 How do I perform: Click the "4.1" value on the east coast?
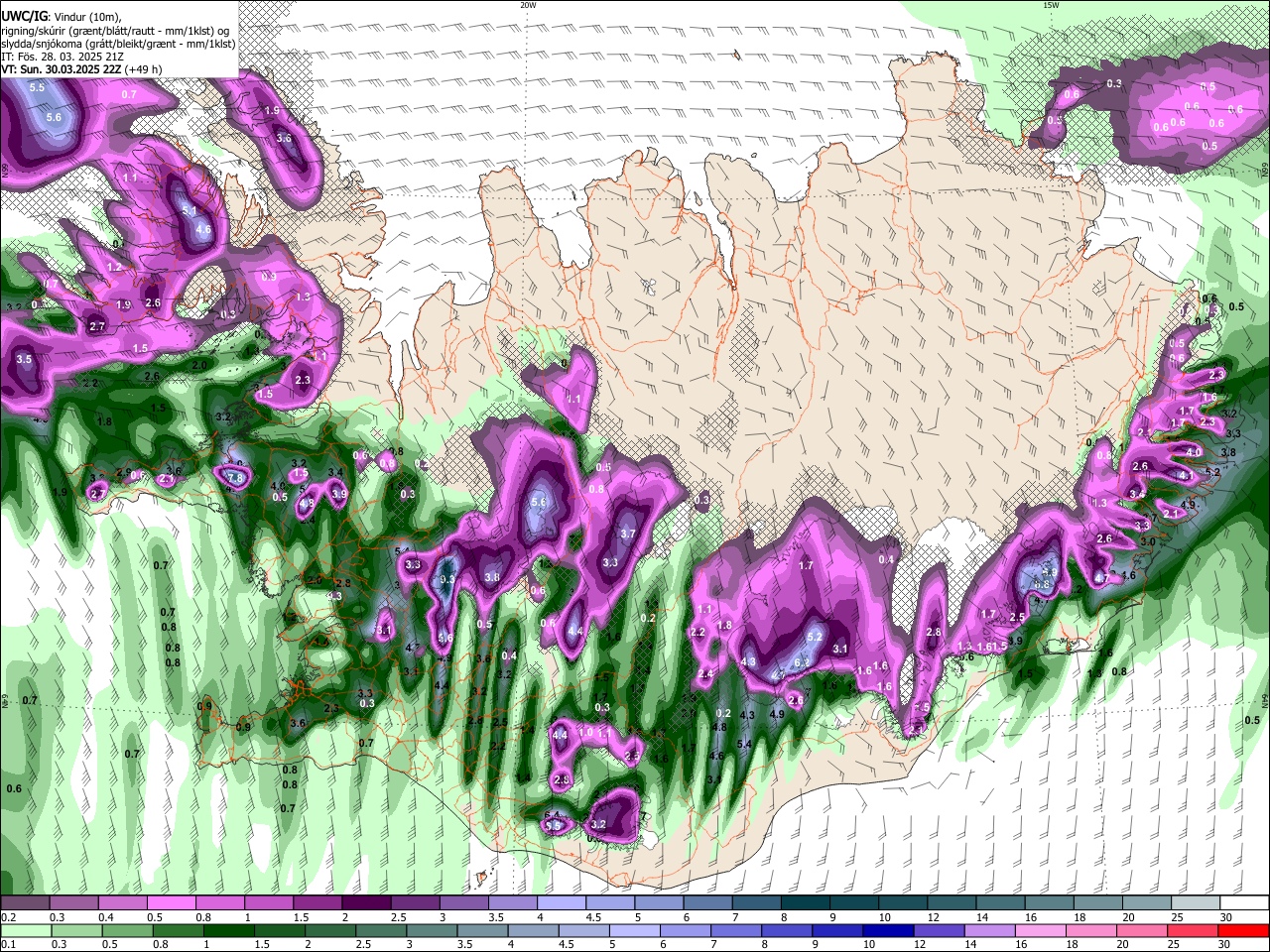click(x=1186, y=476)
